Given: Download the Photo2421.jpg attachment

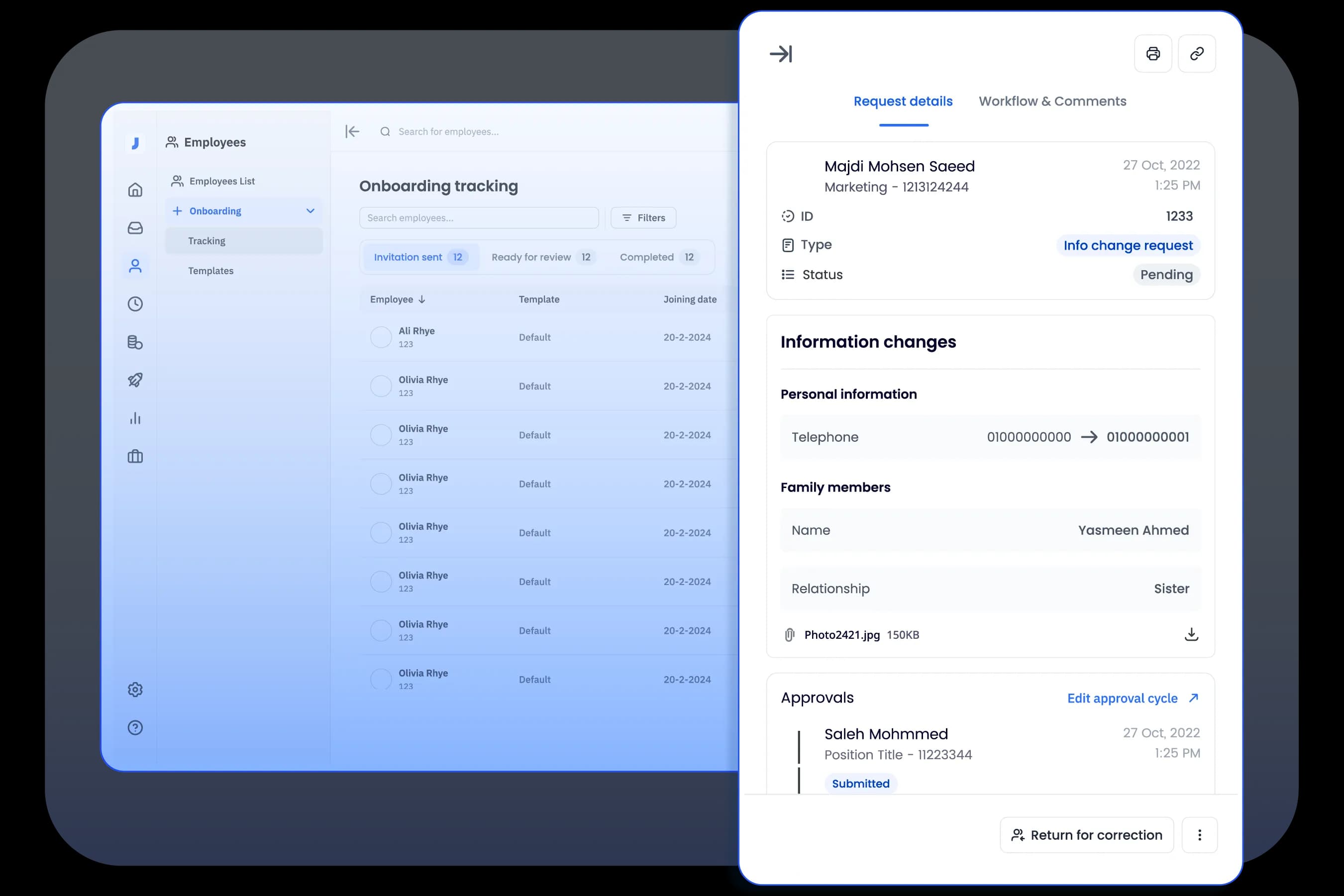Looking at the screenshot, I should pyautogui.click(x=1191, y=634).
